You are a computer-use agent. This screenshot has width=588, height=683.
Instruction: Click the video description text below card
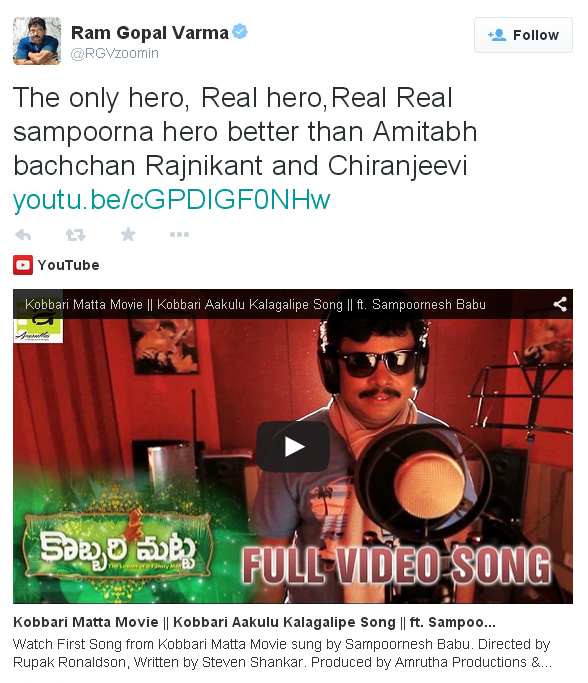(x=283, y=653)
